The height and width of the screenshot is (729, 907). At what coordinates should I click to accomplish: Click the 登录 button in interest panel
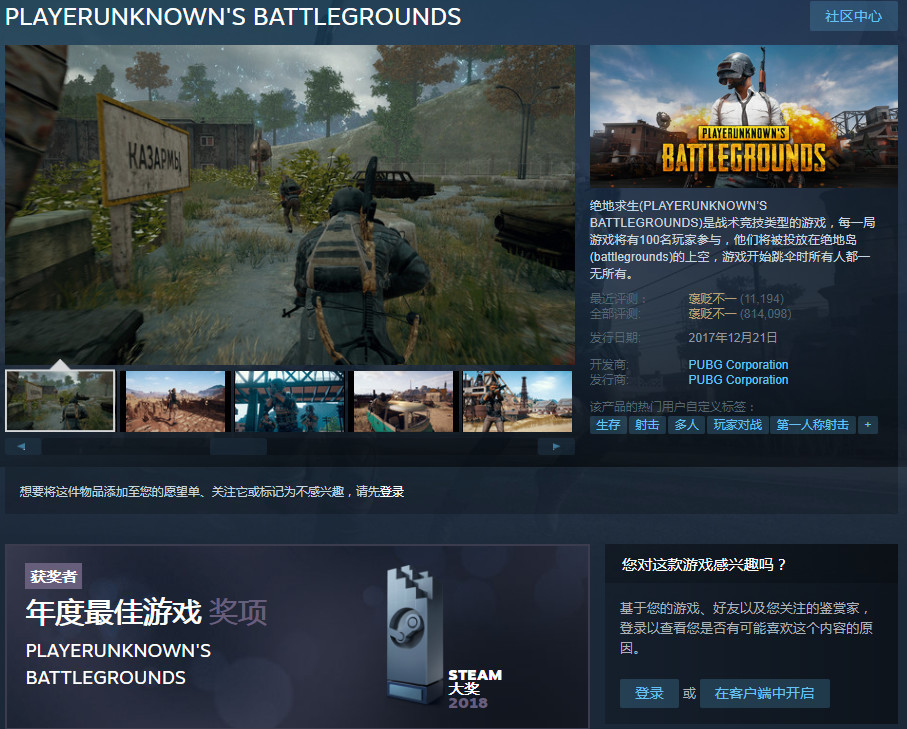point(649,693)
